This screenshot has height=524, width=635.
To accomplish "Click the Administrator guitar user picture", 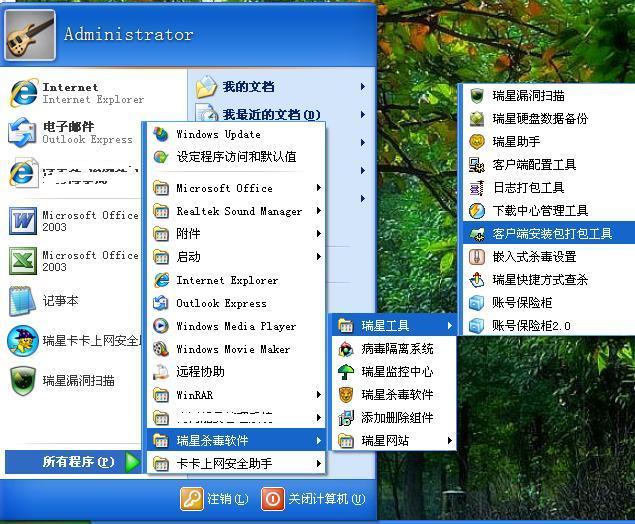I will click(30, 35).
